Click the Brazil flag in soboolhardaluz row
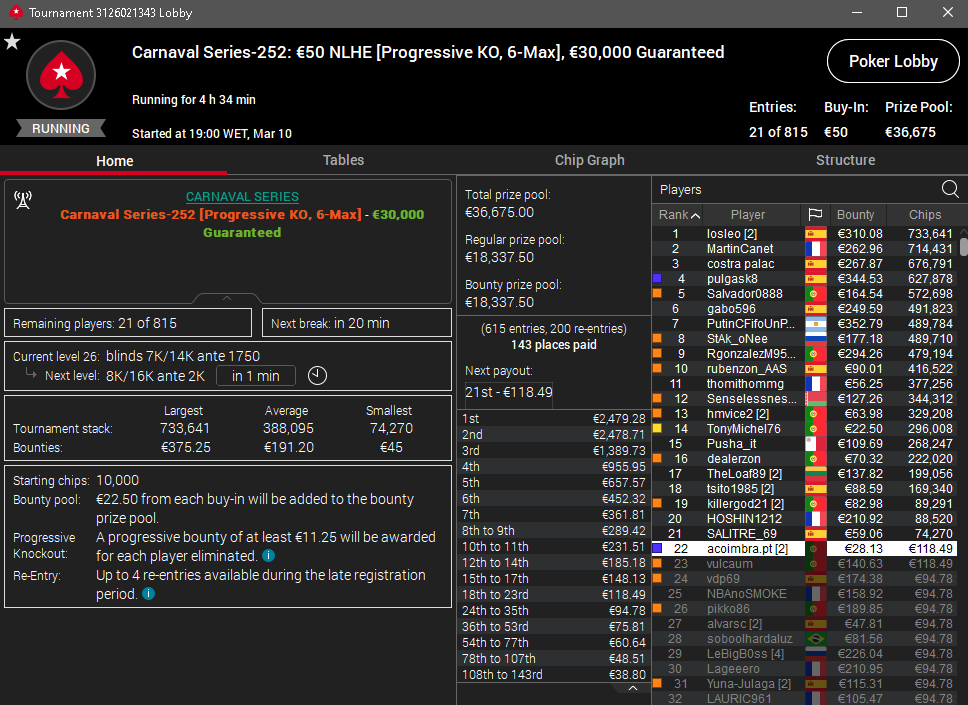Screen dimensions: 968x705 click(x=816, y=639)
